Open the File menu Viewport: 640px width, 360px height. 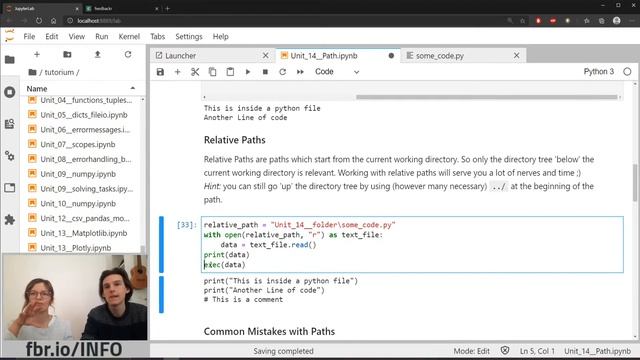pyautogui.click(x=29, y=36)
